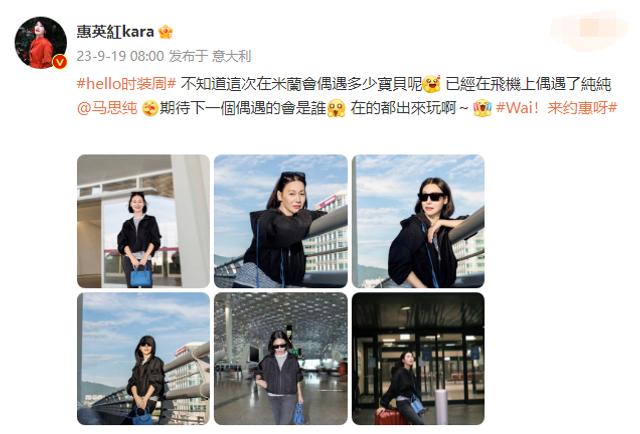
Task: Open photo of woman wearing sunglasses by railing
Action: pos(418,221)
